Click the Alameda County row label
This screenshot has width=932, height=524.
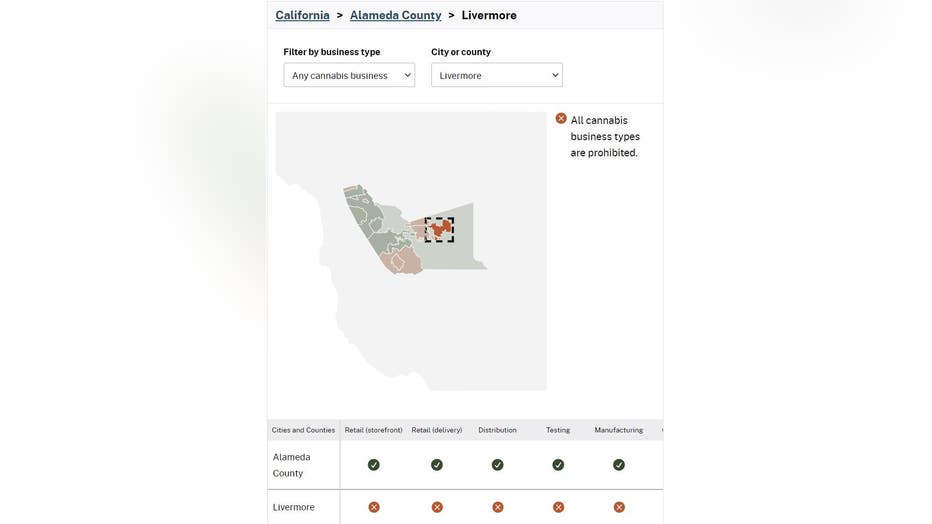[x=292, y=465]
